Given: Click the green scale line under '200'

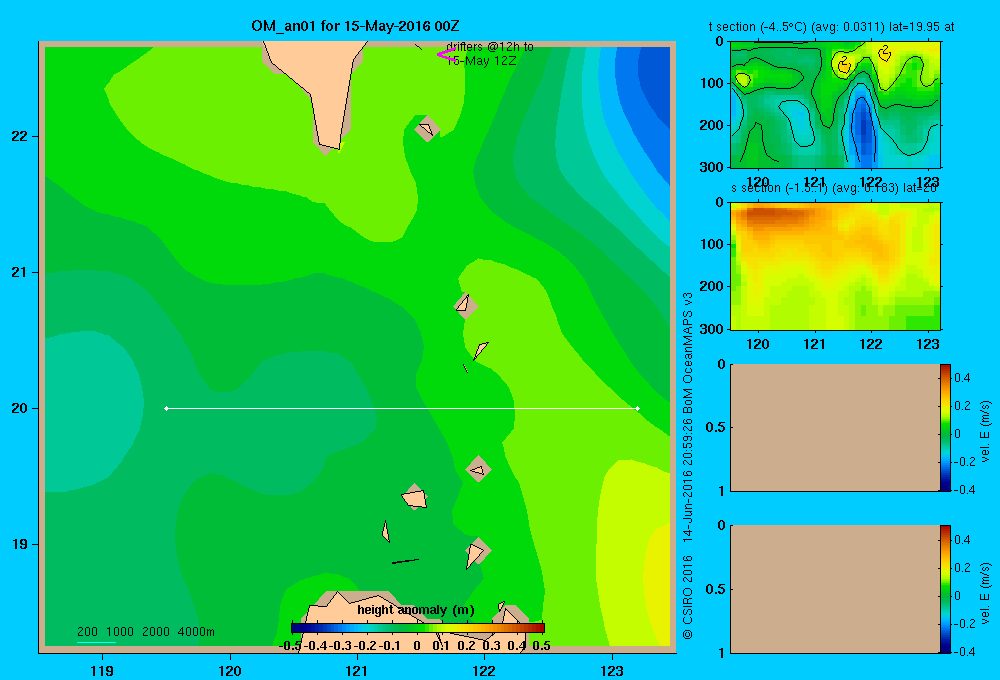Looking at the screenshot, I should point(96,642).
